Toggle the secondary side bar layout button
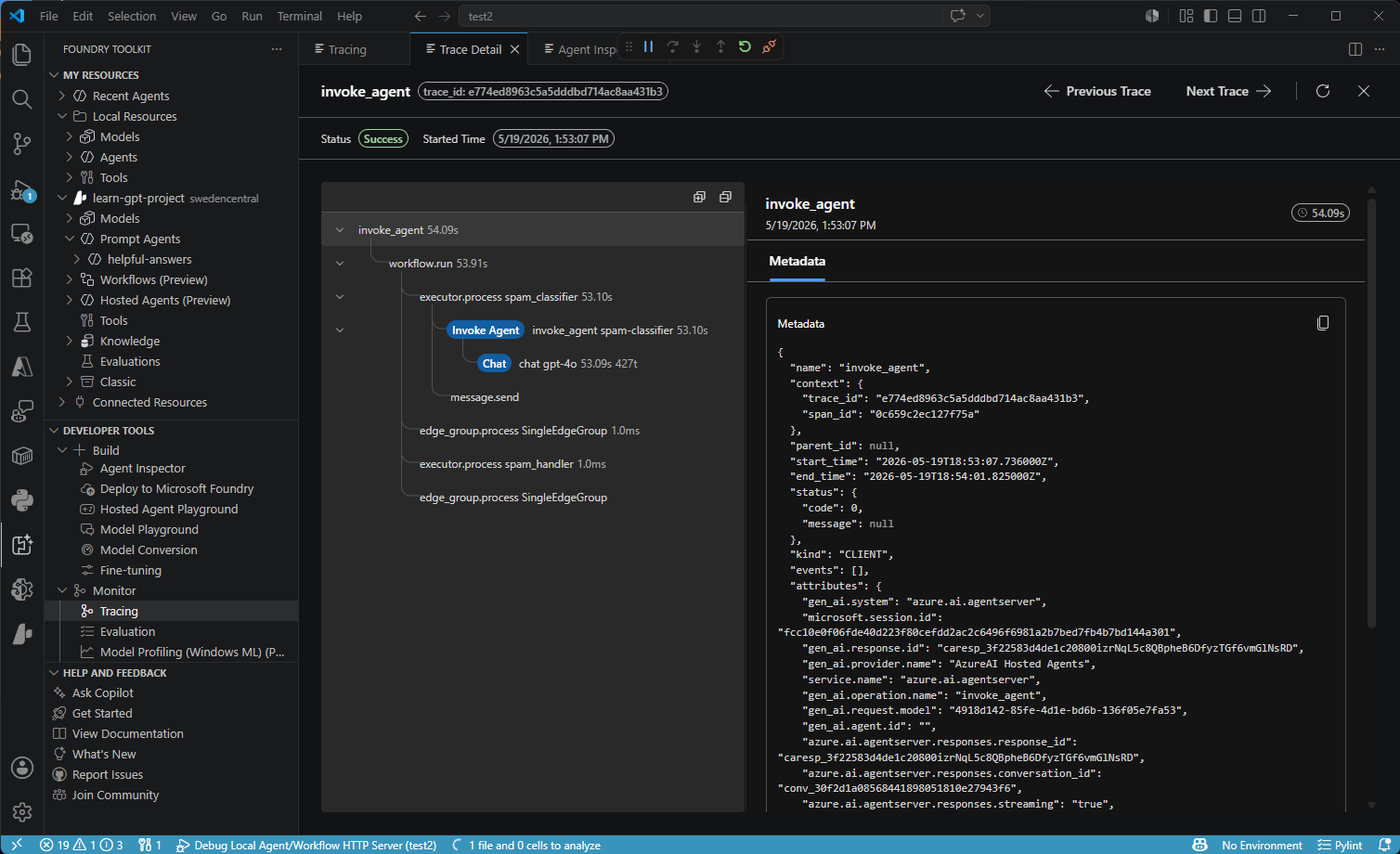The height and width of the screenshot is (854, 1400). click(1259, 16)
